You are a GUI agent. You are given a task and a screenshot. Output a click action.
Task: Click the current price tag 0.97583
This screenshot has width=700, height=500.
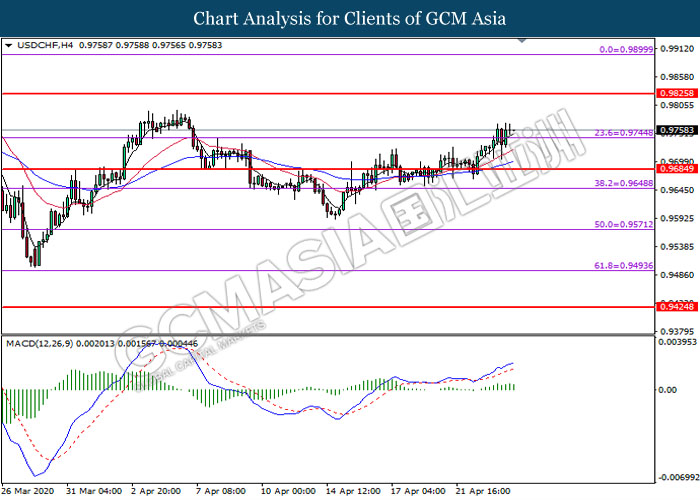point(677,130)
